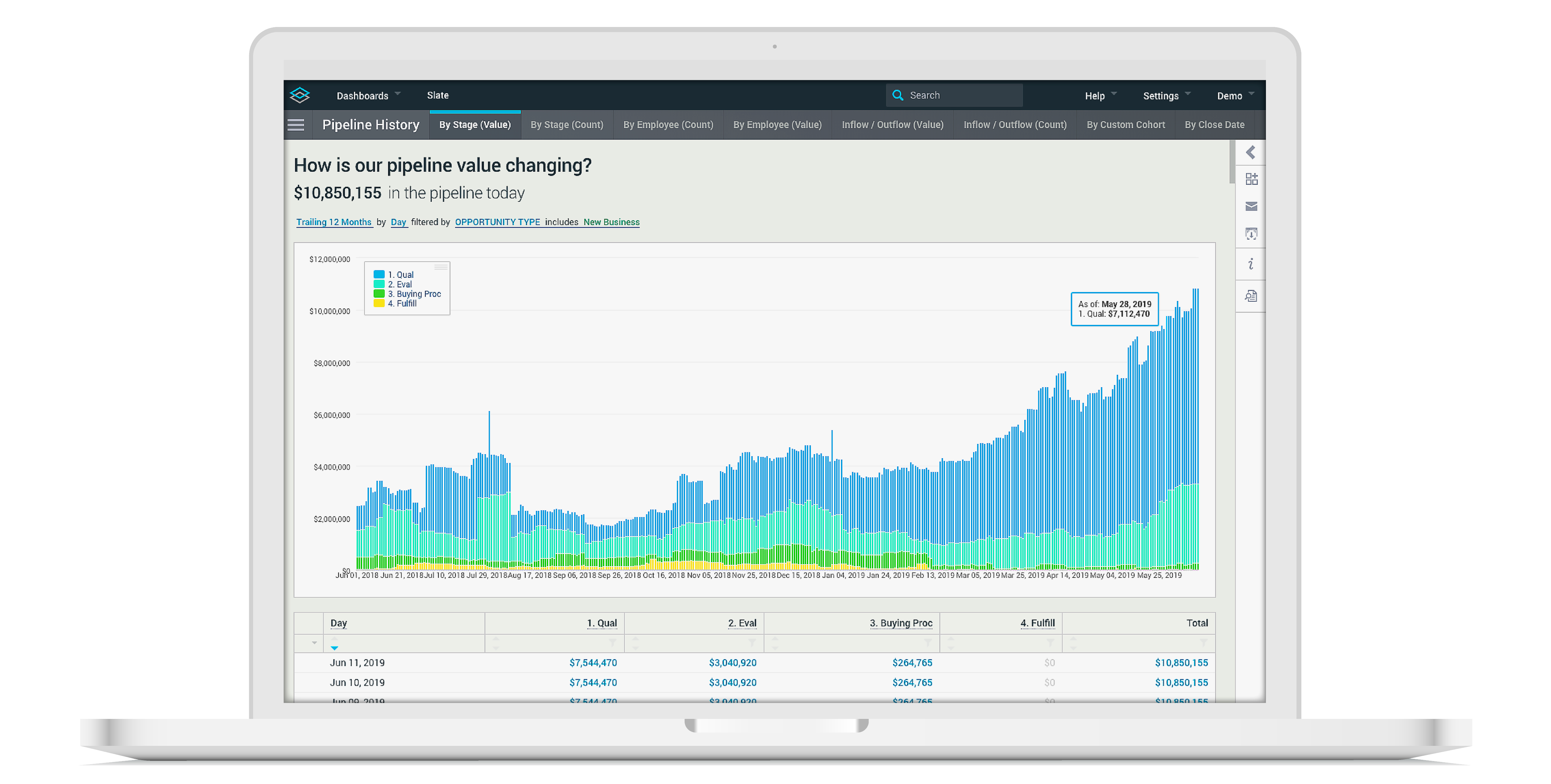Switch to By Stage (Count) tab
The image size is (1551, 784).
point(566,125)
